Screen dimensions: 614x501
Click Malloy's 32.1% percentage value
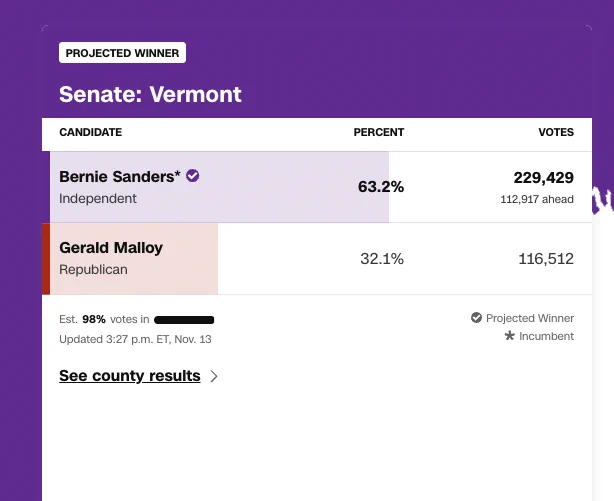[x=382, y=259]
